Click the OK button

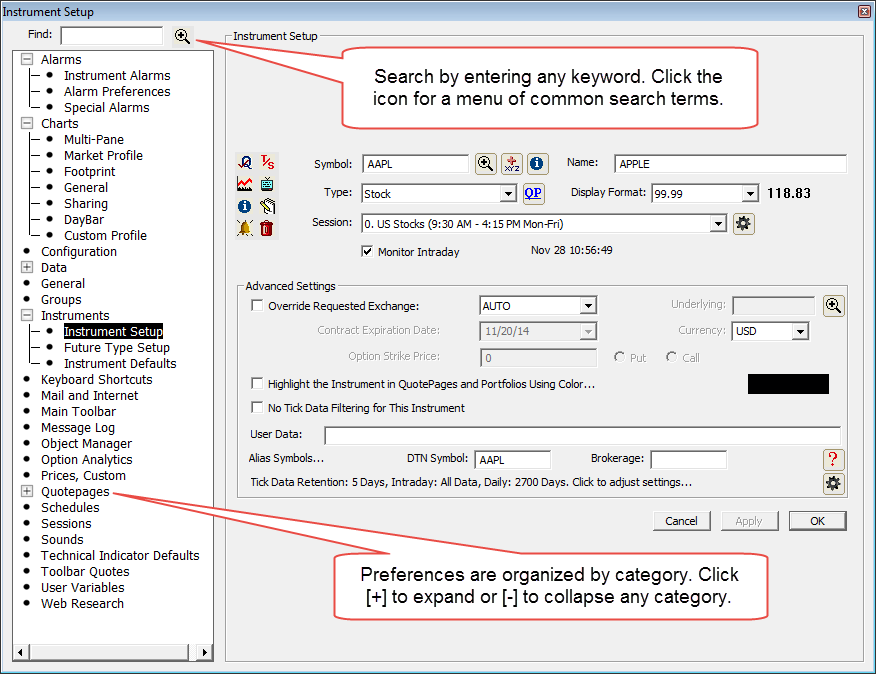pyautogui.click(x=817, y=521)
